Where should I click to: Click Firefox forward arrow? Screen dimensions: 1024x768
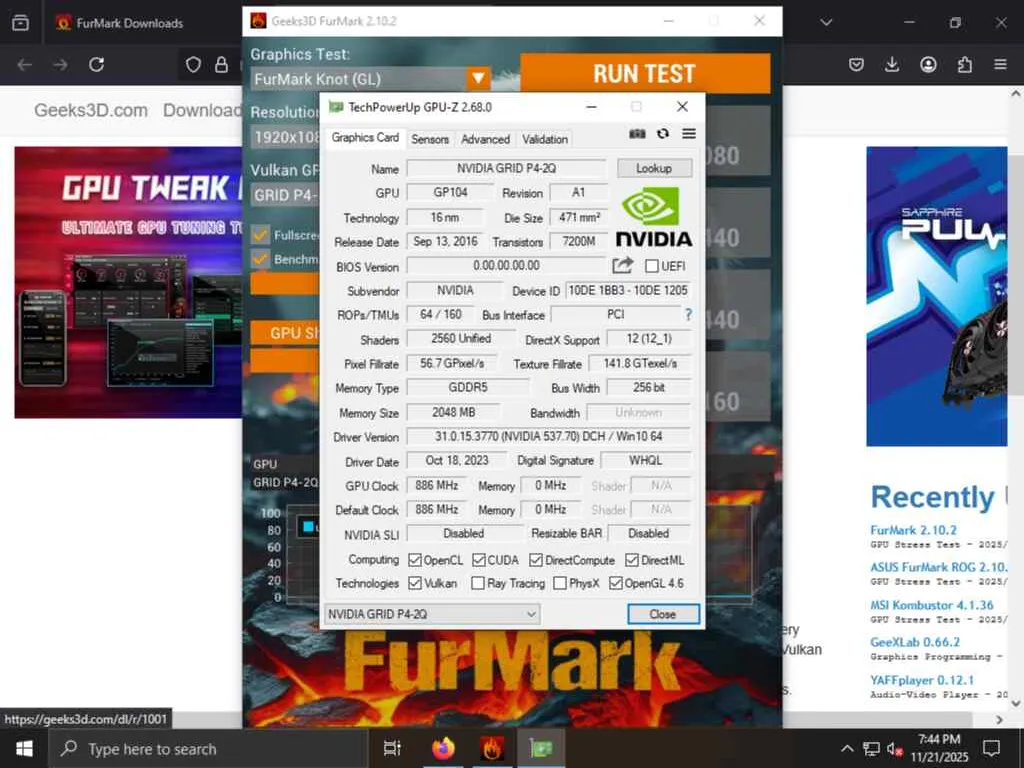(60, 65)
